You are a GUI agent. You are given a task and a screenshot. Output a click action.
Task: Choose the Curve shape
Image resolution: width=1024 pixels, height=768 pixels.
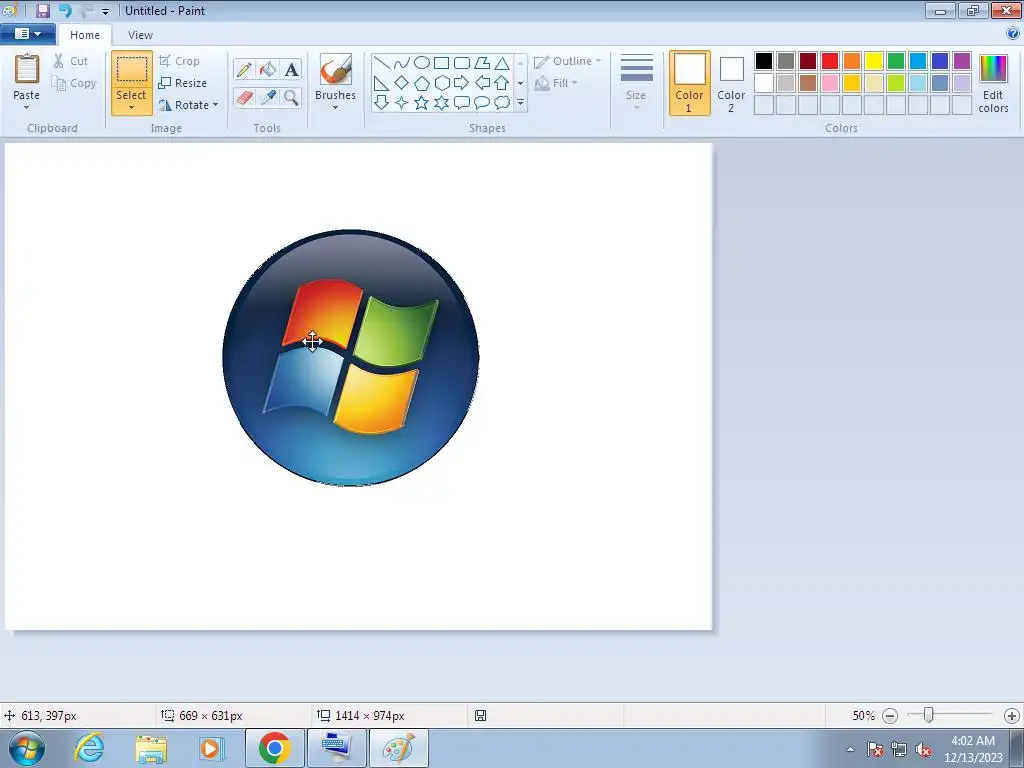pyautogui.click(x=402, y=63)
